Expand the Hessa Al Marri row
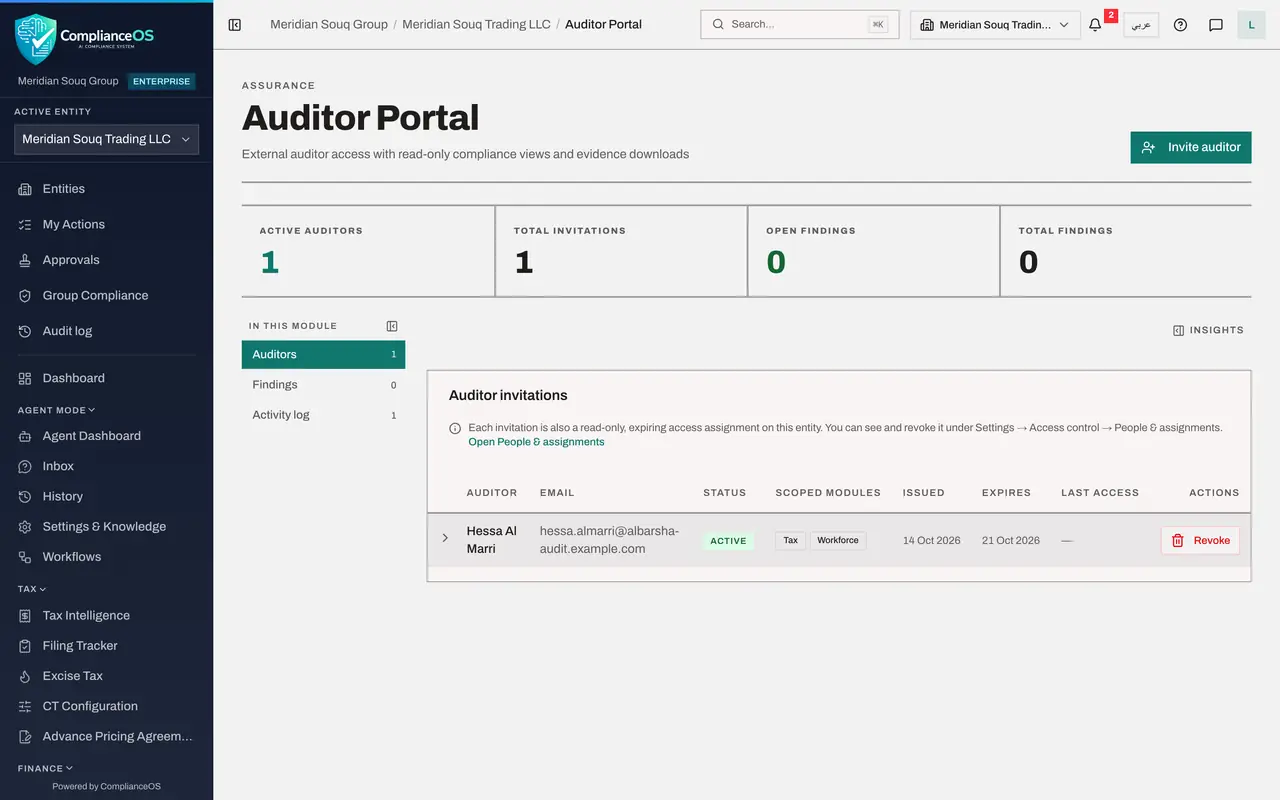The image size is (1280, 800). [x=445, y=538]
